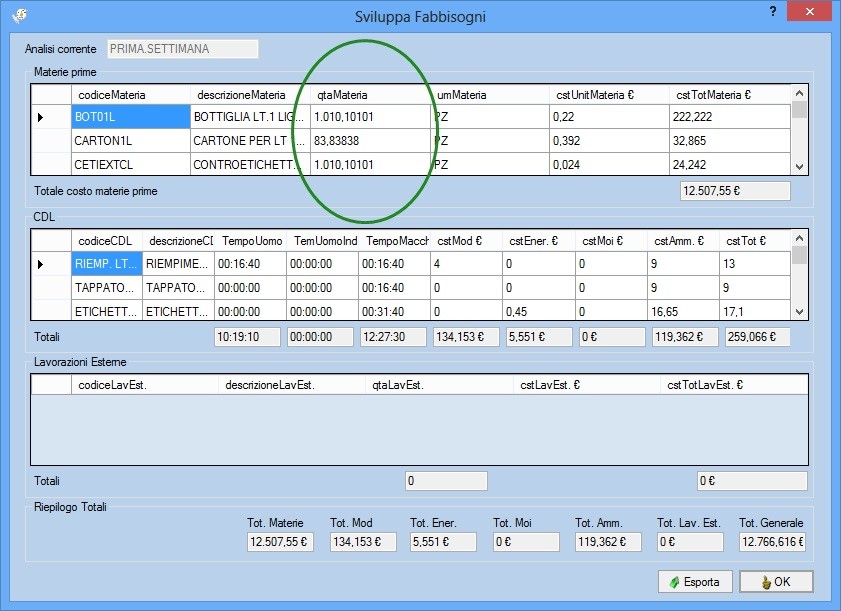Sort by codiceCDL column header
This screenshot has height=611, width=841.
point(106,241)
